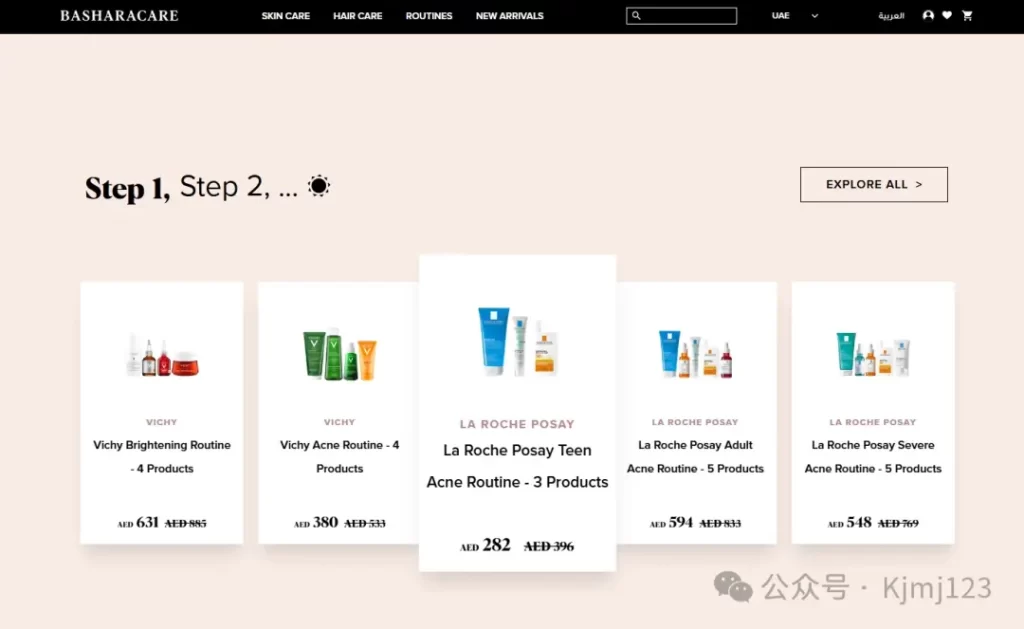Click Vichy Acne Routine - 4 Products title
Image resolution: width=1024 pixels, height=629 pixels.
[340, 457]
